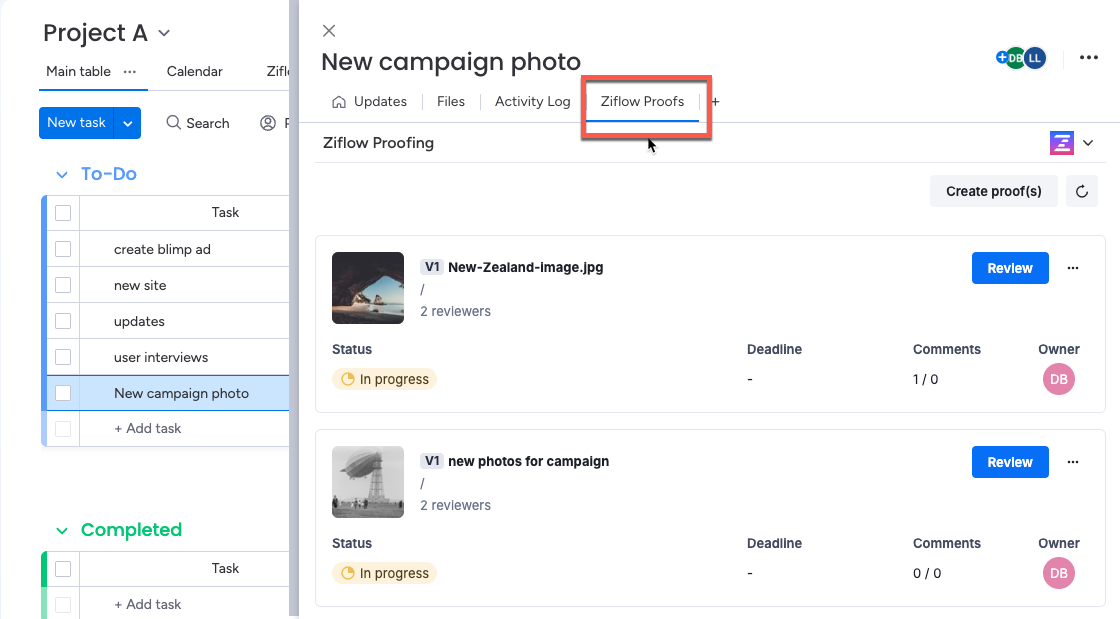
Task: Collapse the Completed group
Action: point(62,530)
